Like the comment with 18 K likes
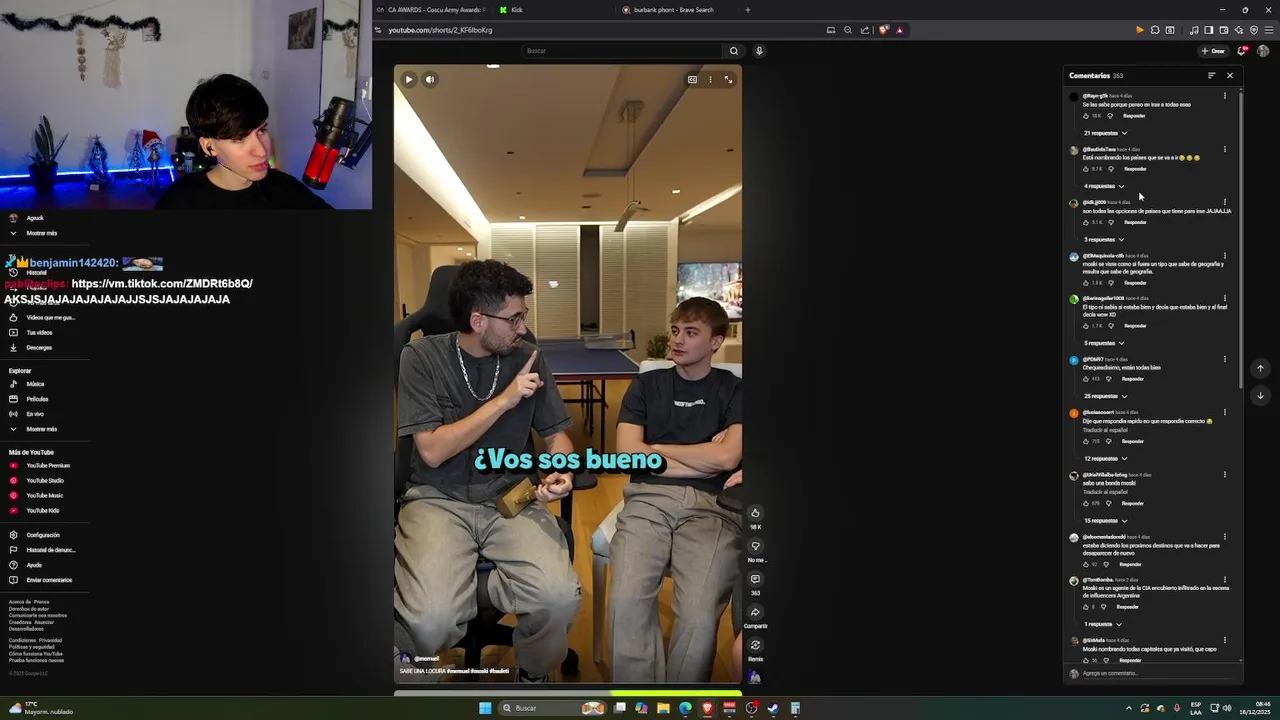The height and width of the screenshot is (720, 1280). click(1087, 116)
